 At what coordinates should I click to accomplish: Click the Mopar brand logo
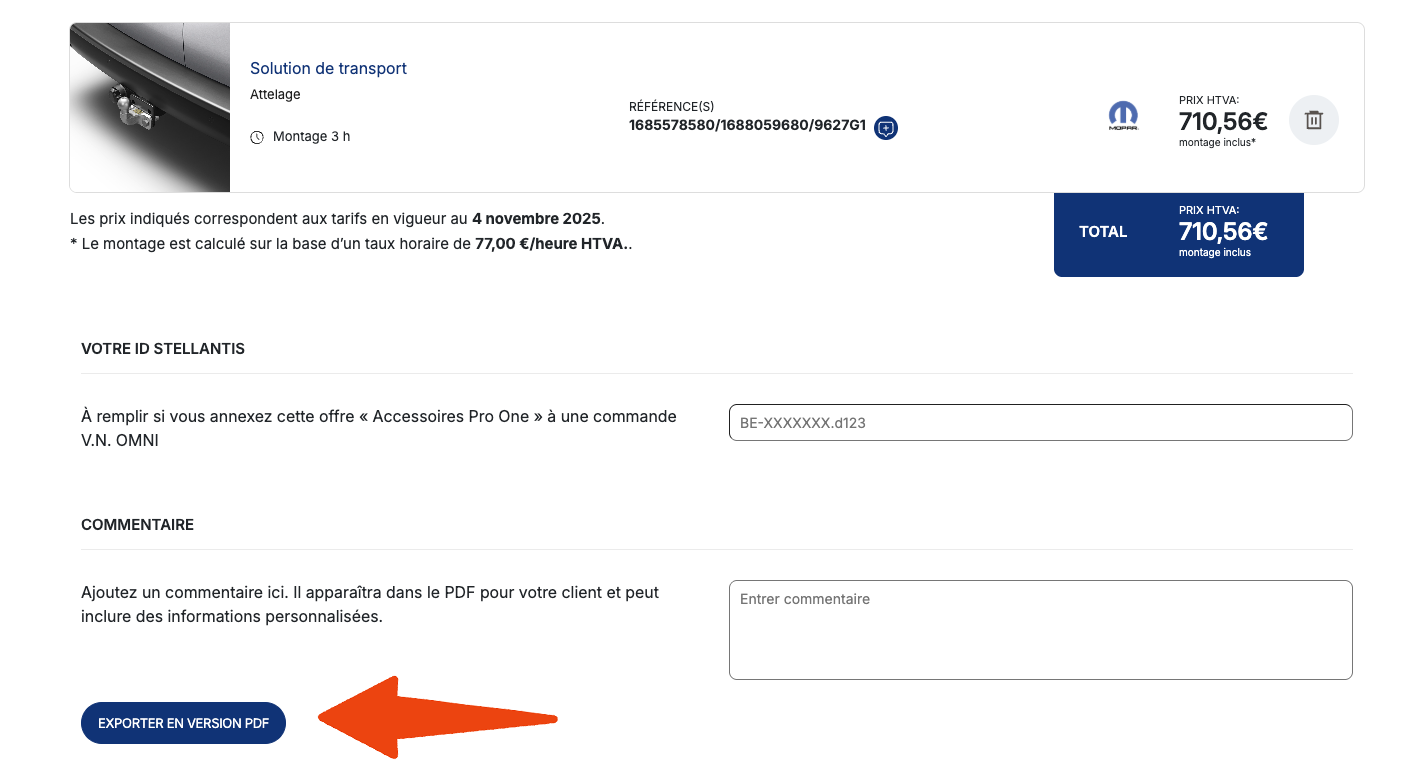click(x=1123, y=116)
